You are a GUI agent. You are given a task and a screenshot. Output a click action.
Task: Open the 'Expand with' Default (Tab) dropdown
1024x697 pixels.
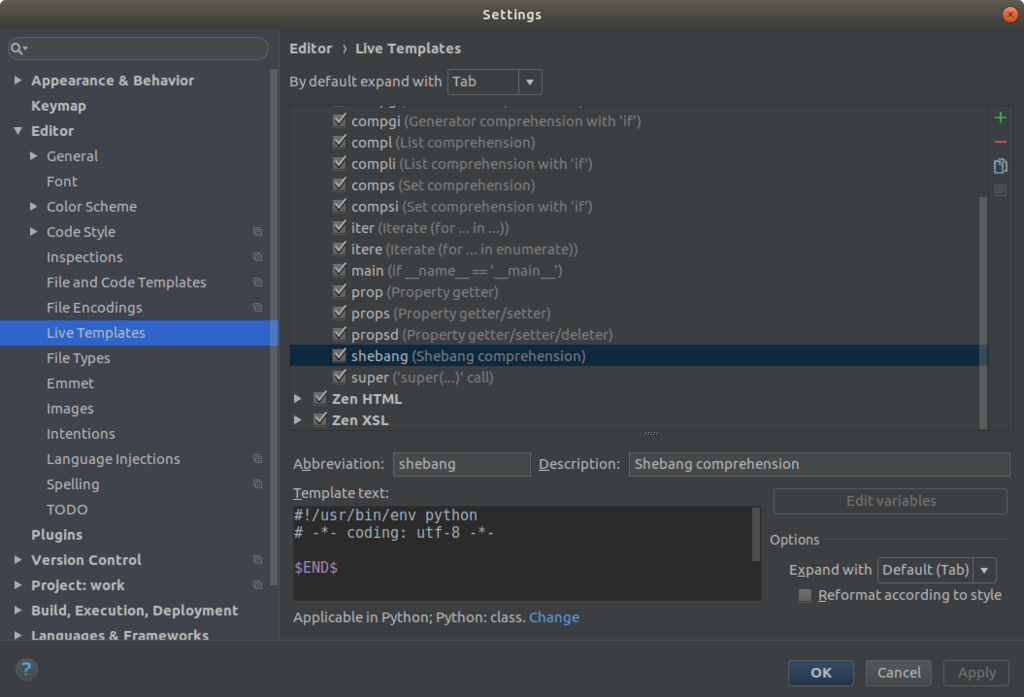pos(936,570)
